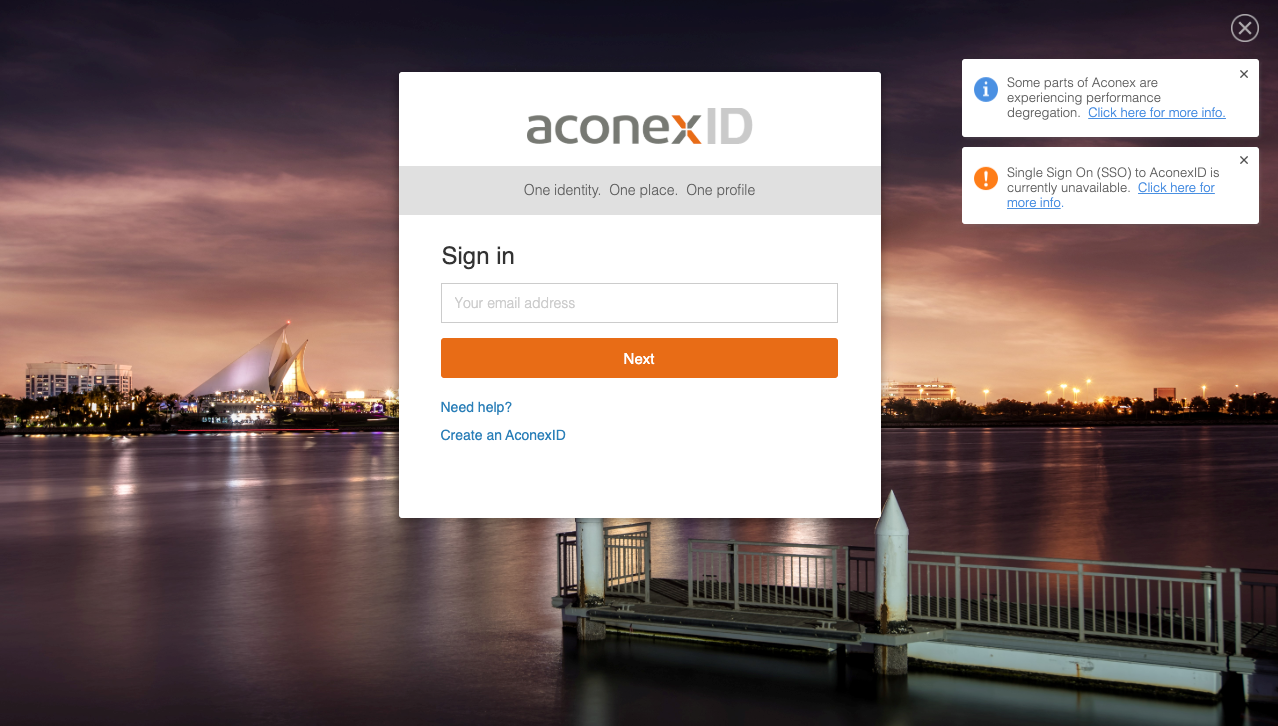Image resolution: width=1278 pixels, height=726 pixels.
Task: Close the overlay with the circled X icon
Action: (1244, 28)
